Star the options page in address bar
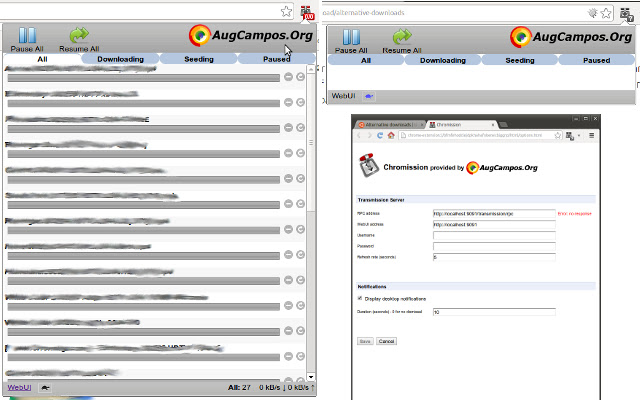Viewport: 640px width, 400px height. click(x=558, y=136)
